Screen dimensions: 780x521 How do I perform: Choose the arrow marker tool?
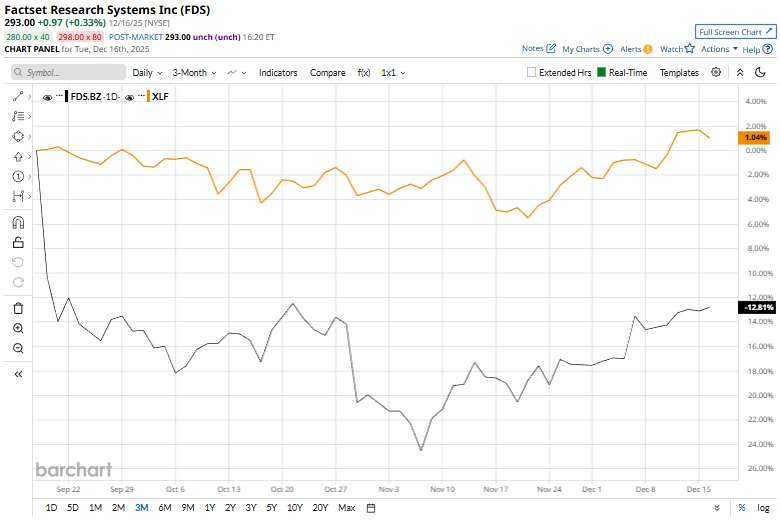point(18,157)
